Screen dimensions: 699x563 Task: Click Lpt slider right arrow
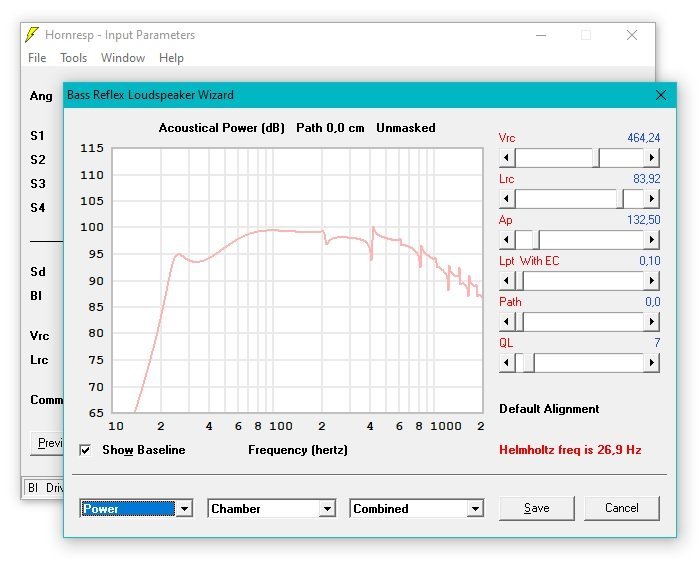click(x=651, y=281)
